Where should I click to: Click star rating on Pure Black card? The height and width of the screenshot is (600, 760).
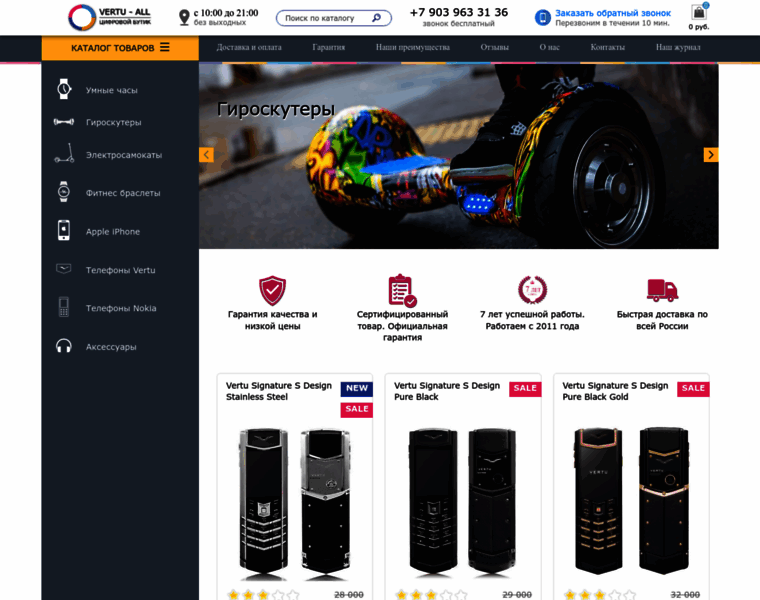(431, 595)
